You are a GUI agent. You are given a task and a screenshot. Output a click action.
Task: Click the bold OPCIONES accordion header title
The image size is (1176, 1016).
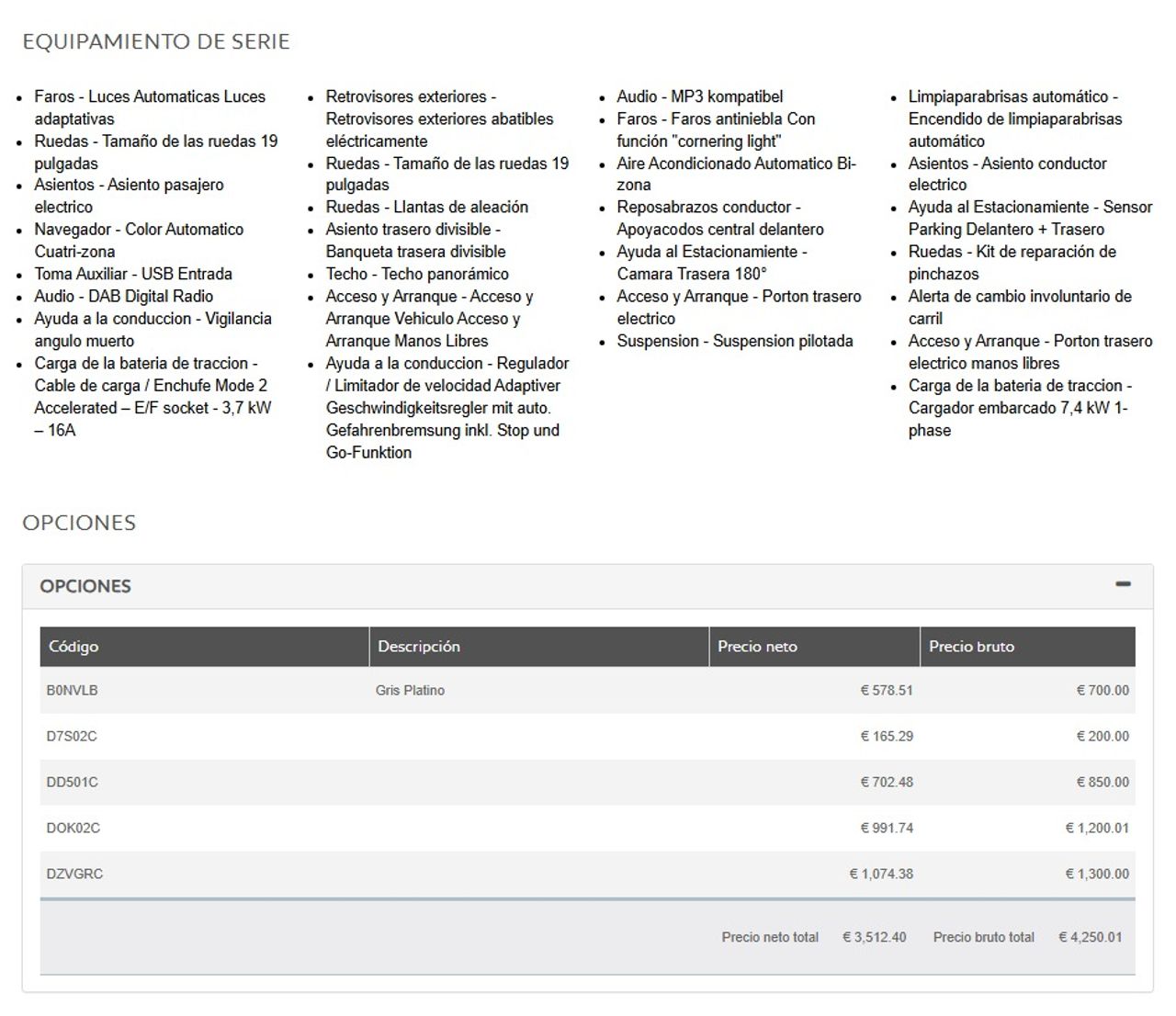tap(85, 586)
